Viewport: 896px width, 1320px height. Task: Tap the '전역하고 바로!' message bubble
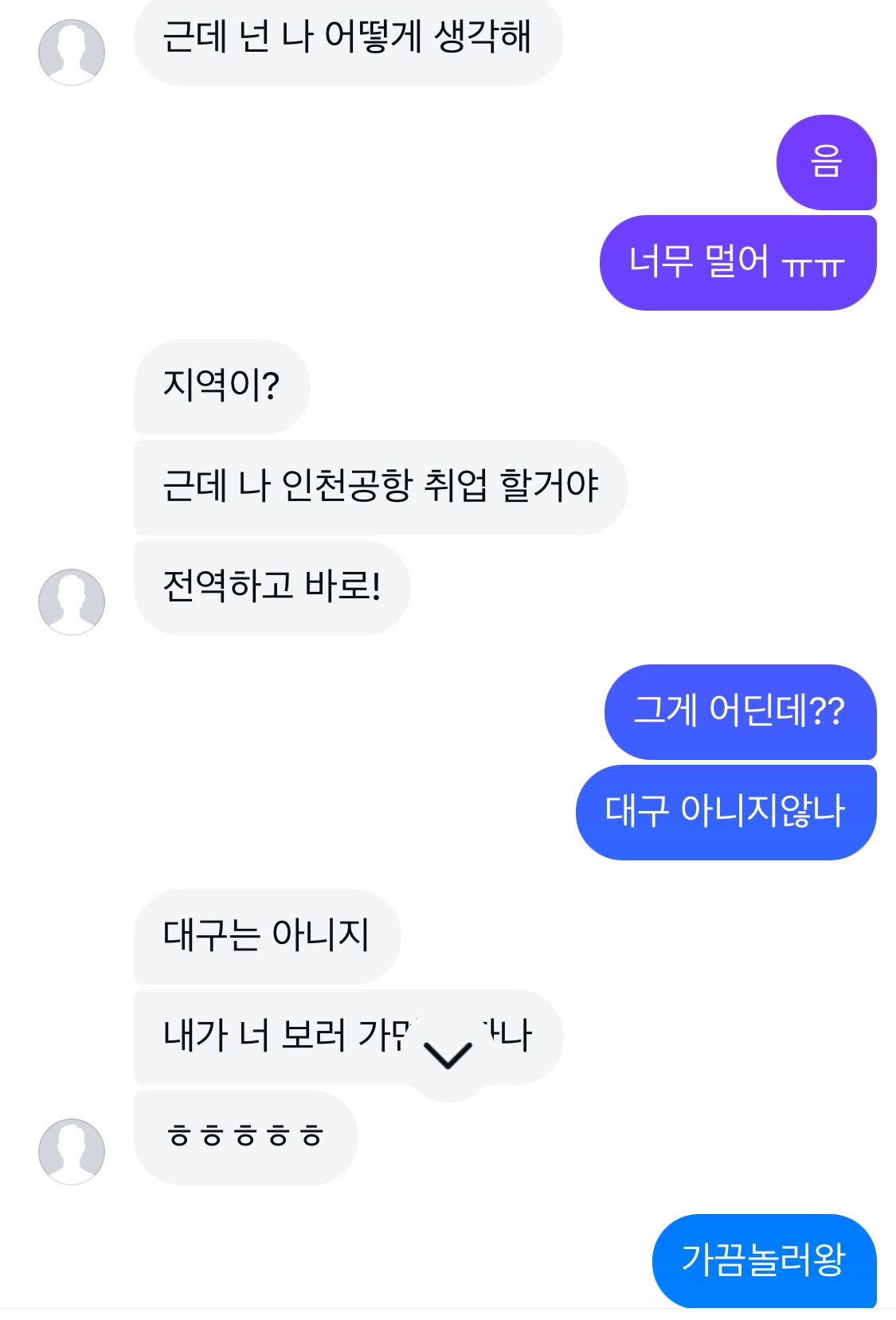(272, 587)
